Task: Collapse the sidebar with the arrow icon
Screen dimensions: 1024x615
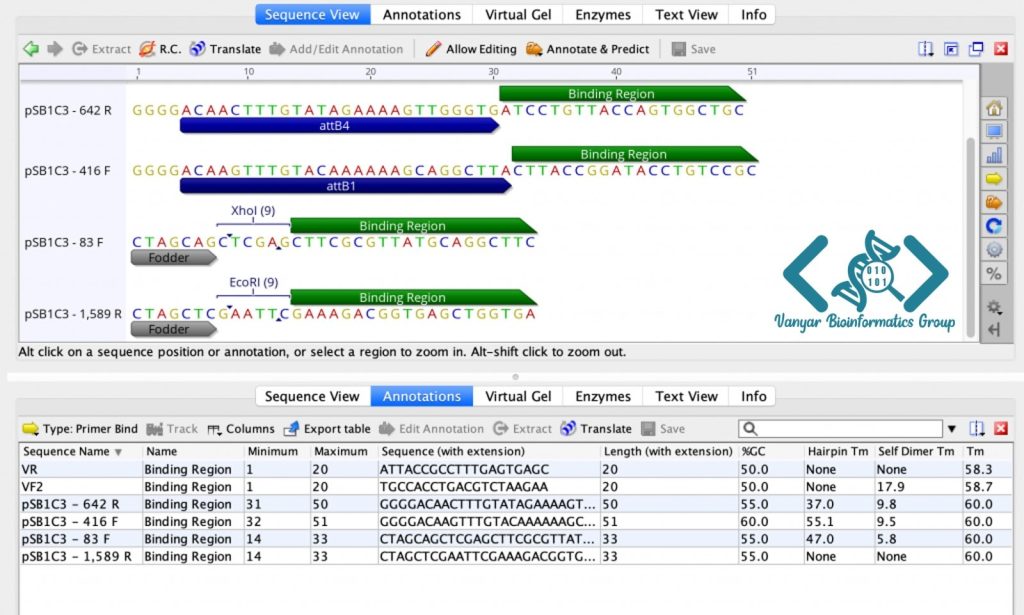Action: [x=994, y=330]
